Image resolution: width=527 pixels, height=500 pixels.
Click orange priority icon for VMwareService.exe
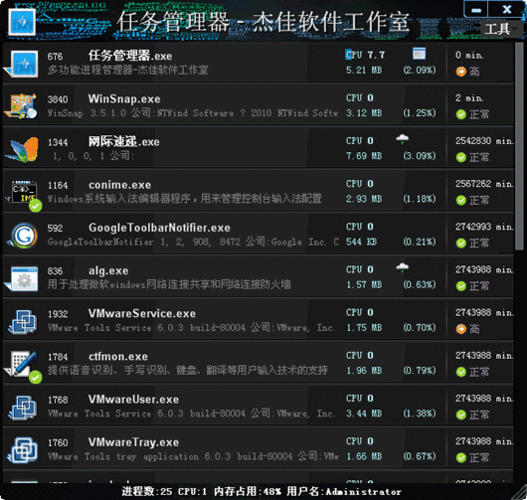point(461,329)
